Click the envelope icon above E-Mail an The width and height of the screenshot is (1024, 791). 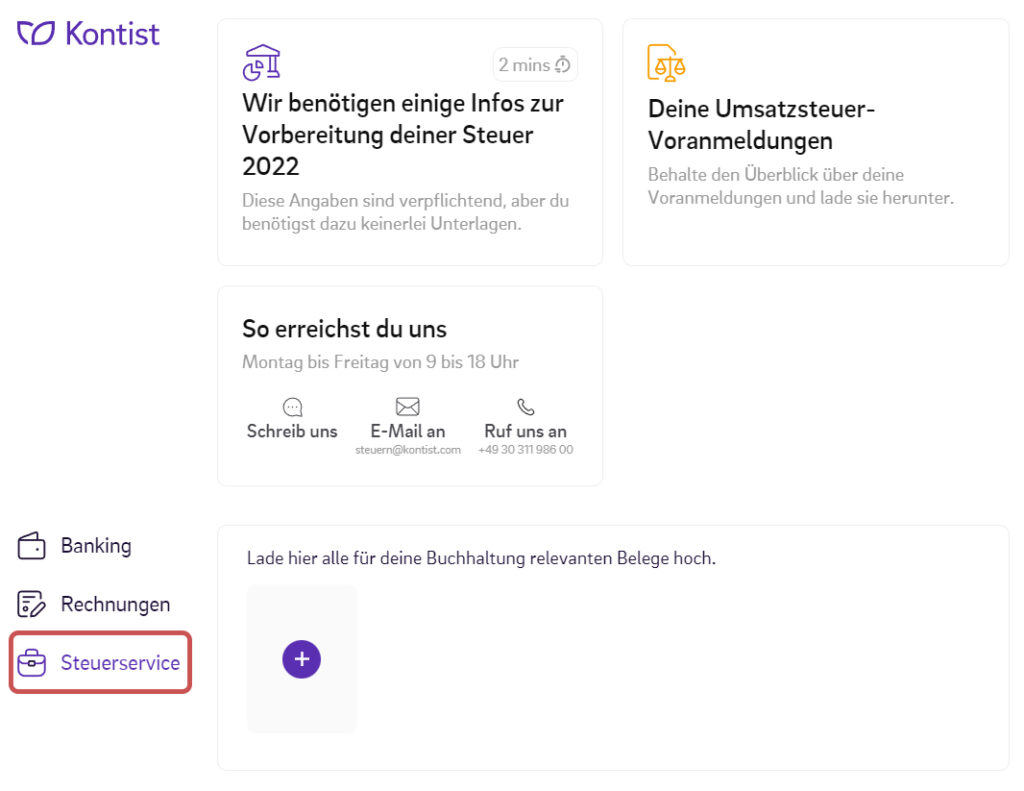[407, 406]
